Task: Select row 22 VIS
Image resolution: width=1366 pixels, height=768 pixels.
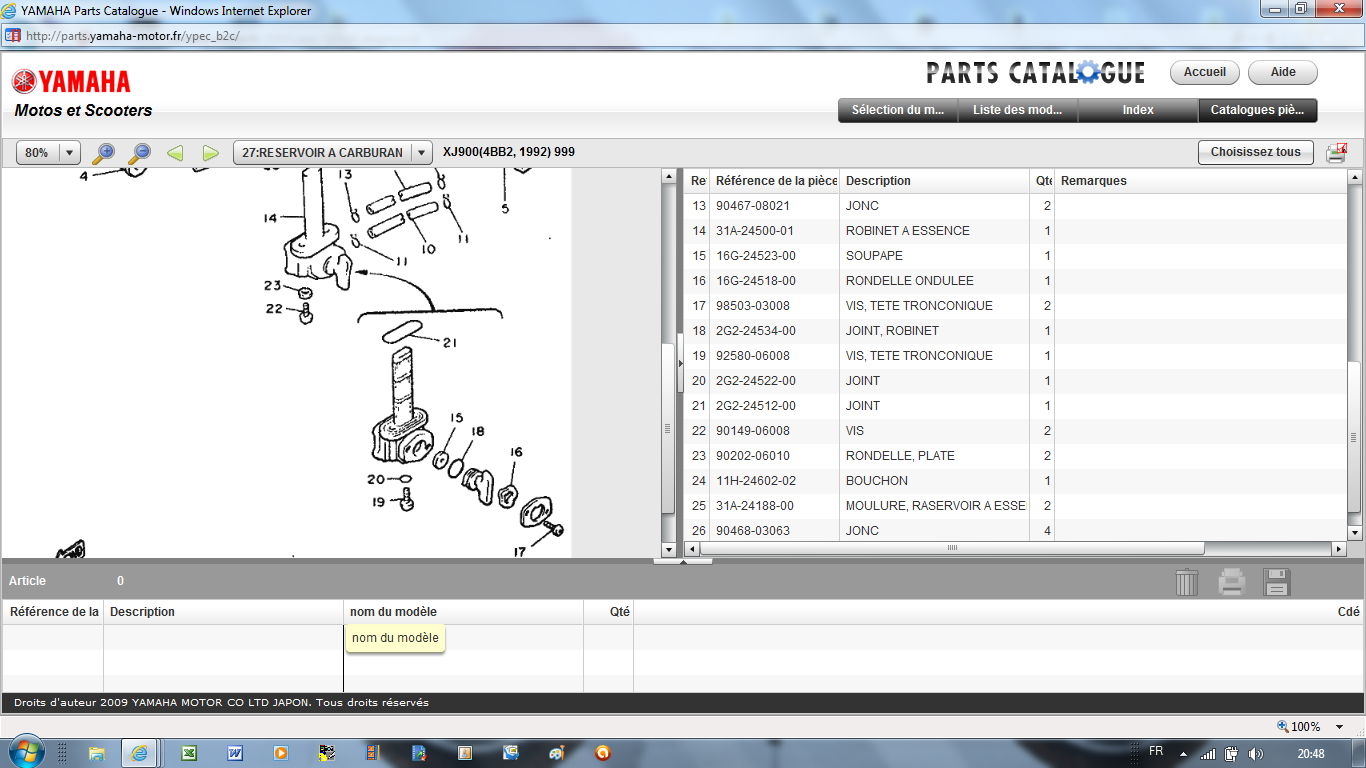Action: tap(1016, 431)
